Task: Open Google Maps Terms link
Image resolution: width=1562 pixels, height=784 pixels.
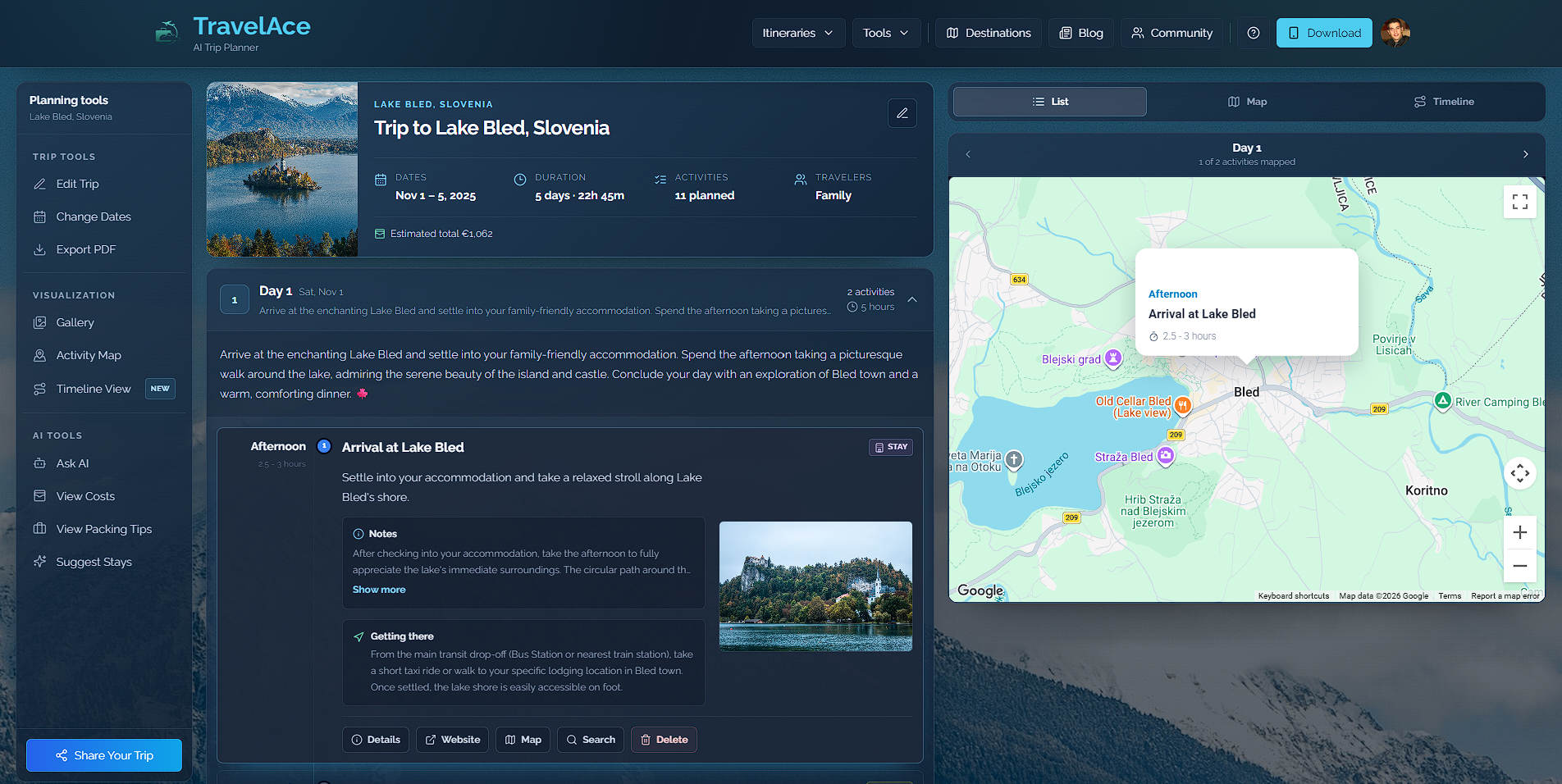Action: tap(1450, 596)
